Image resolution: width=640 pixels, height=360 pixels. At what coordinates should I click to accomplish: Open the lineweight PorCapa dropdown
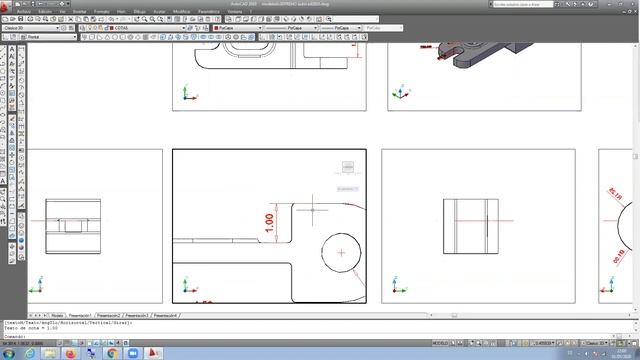341,28
